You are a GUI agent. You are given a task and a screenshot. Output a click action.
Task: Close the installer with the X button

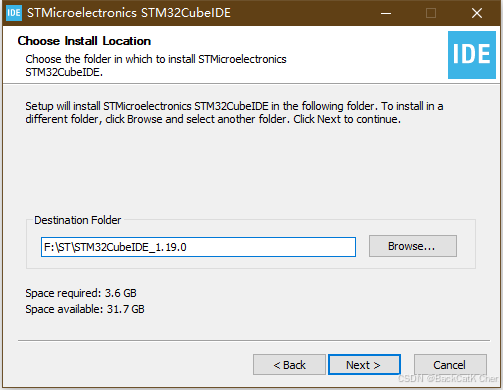[x=477, y=13]
